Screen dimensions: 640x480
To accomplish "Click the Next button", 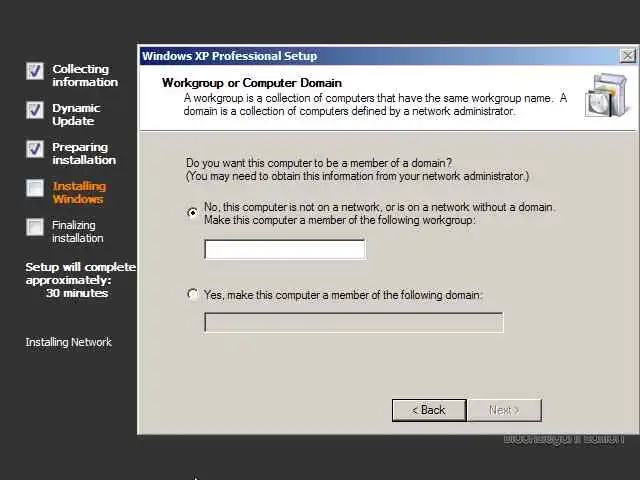I will click(504, 410).
